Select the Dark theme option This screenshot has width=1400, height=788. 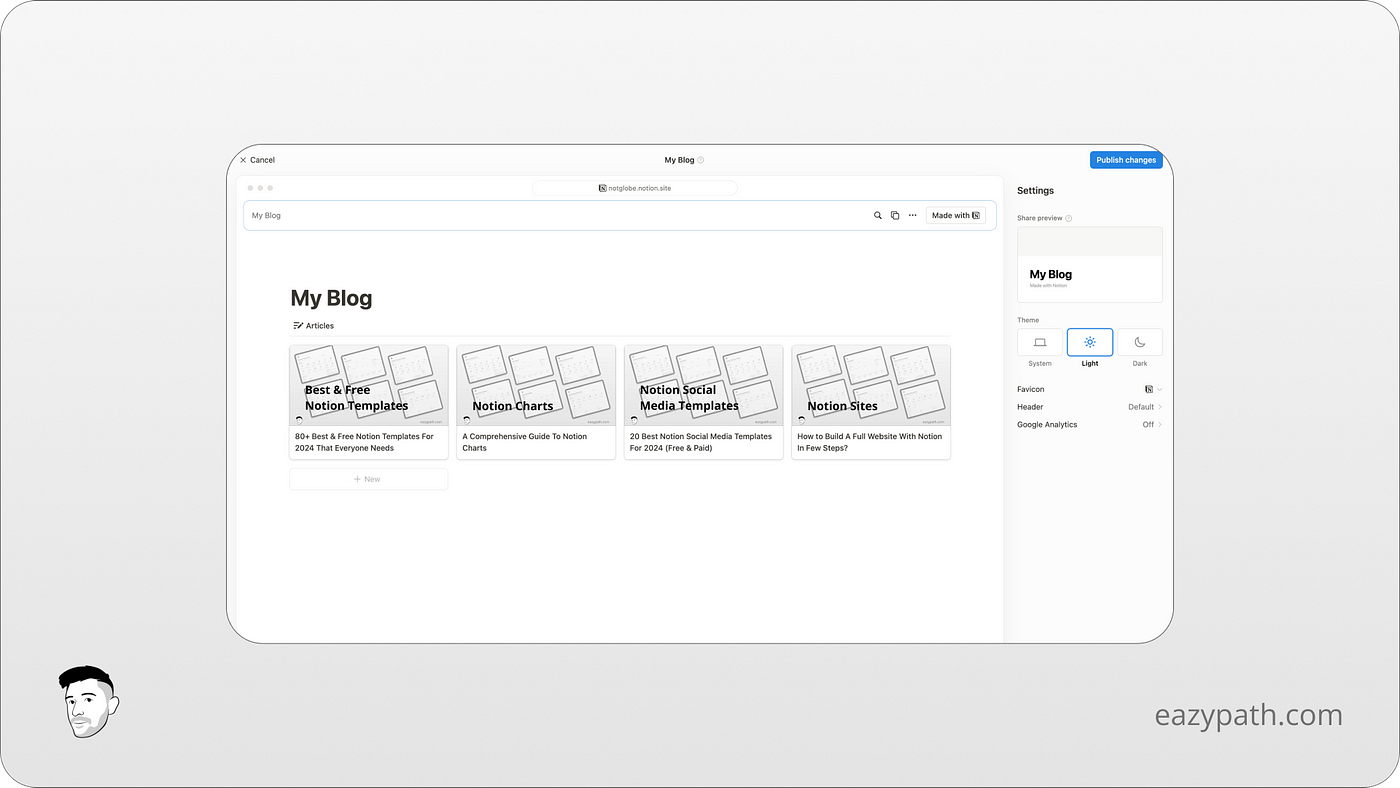[1140, 342]
